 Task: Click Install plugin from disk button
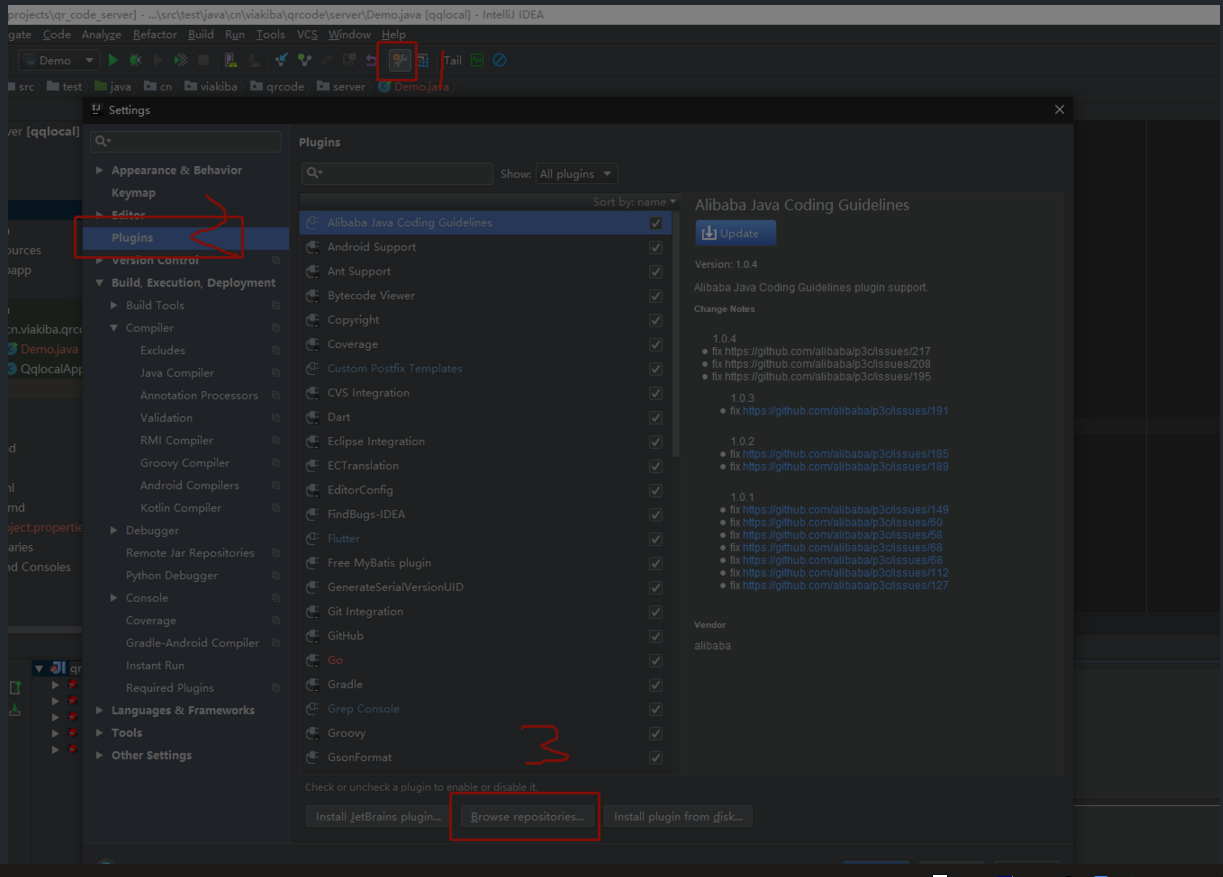point(678,817)
